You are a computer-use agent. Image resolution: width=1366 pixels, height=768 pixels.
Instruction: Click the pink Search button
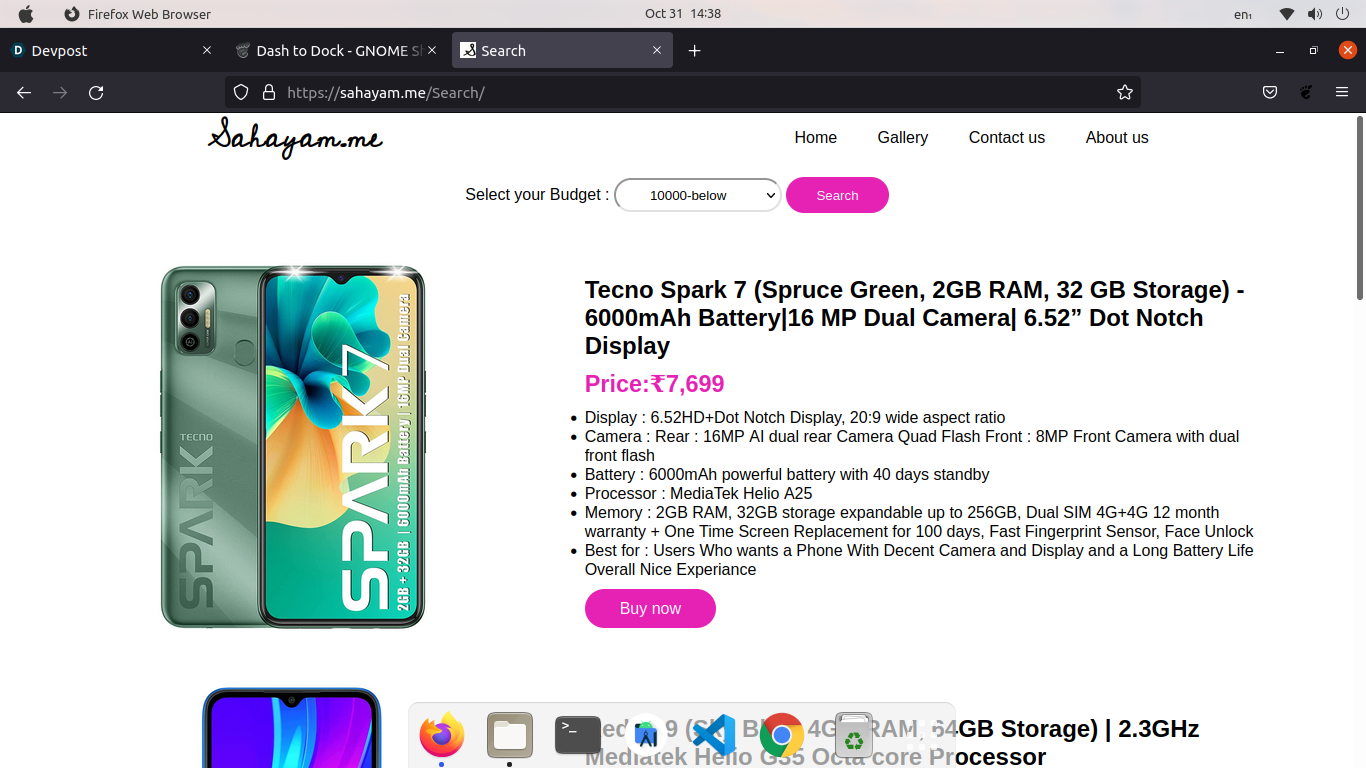(x=837, y=195)
